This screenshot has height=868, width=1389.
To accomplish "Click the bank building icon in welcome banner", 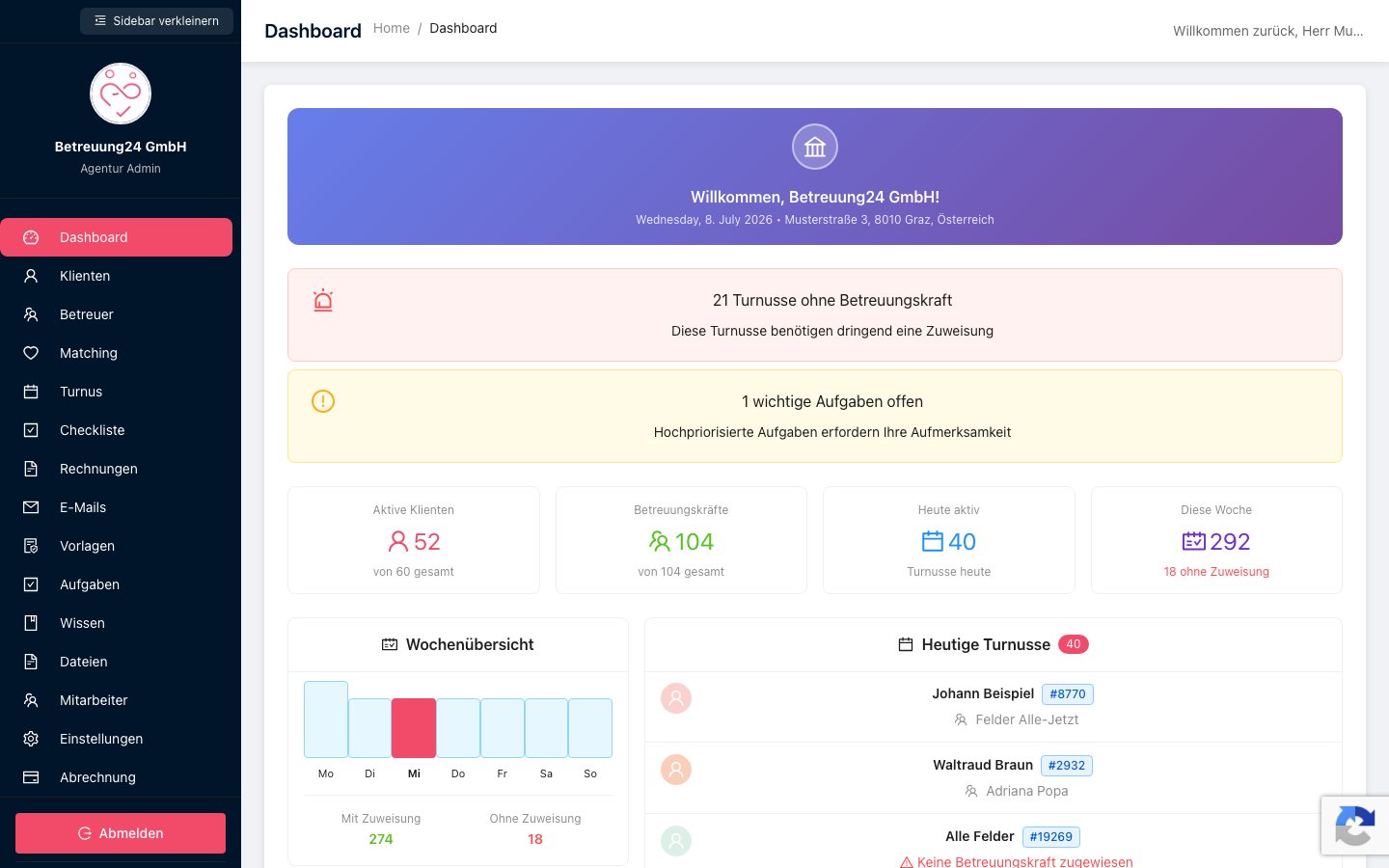I will (815, 148).
